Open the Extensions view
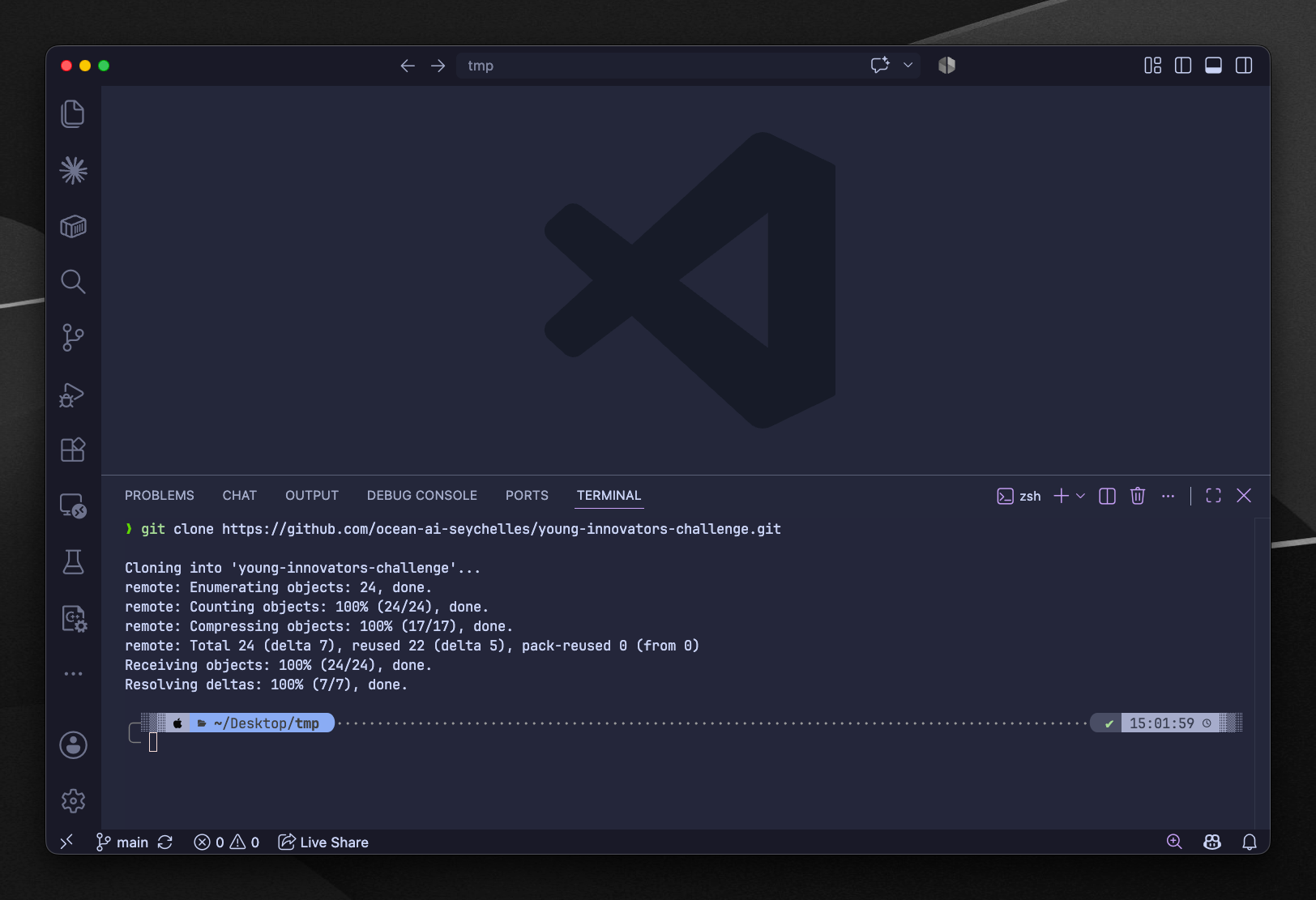Screen dimensions: 1316x900 click(73, 450)
